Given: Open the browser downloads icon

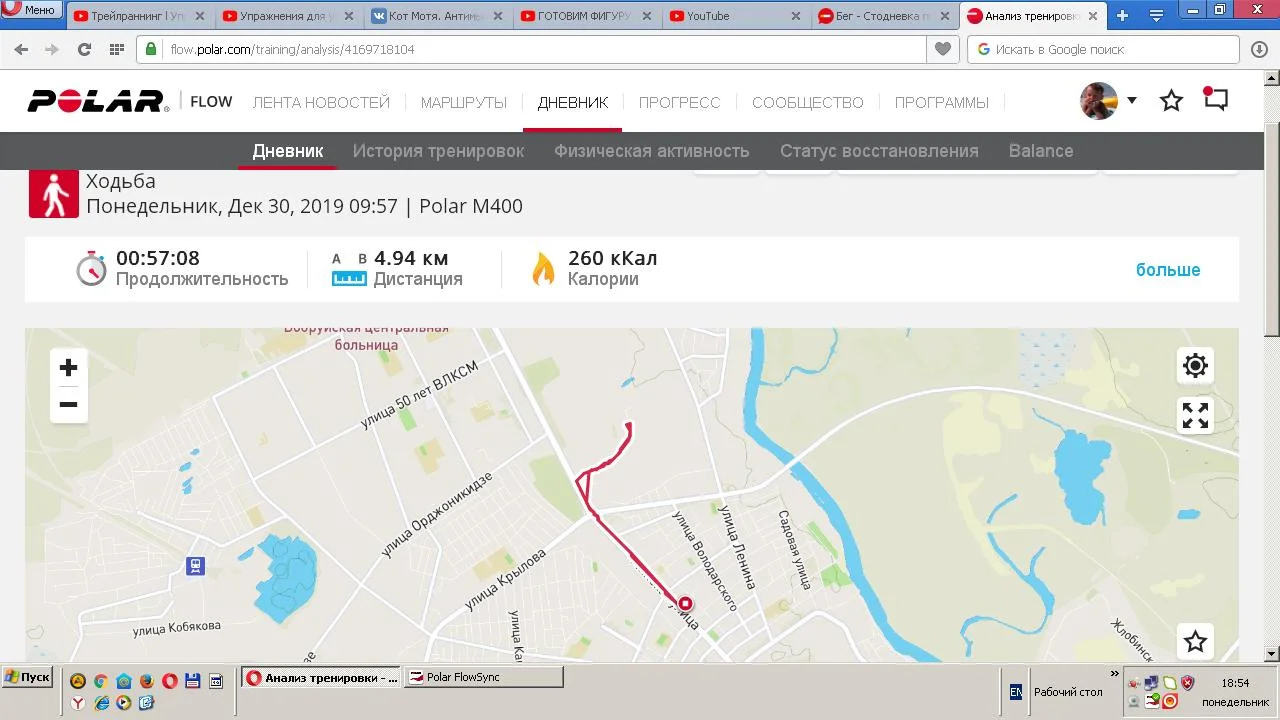Looking at the screenshot, I should point(1259,49).
